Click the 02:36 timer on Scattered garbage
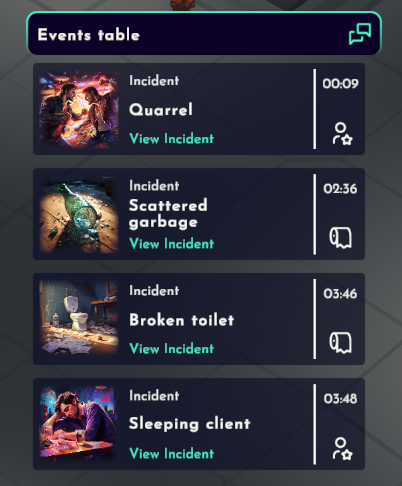The height and width of the screenshot is (486, 402). click(340, 189)
